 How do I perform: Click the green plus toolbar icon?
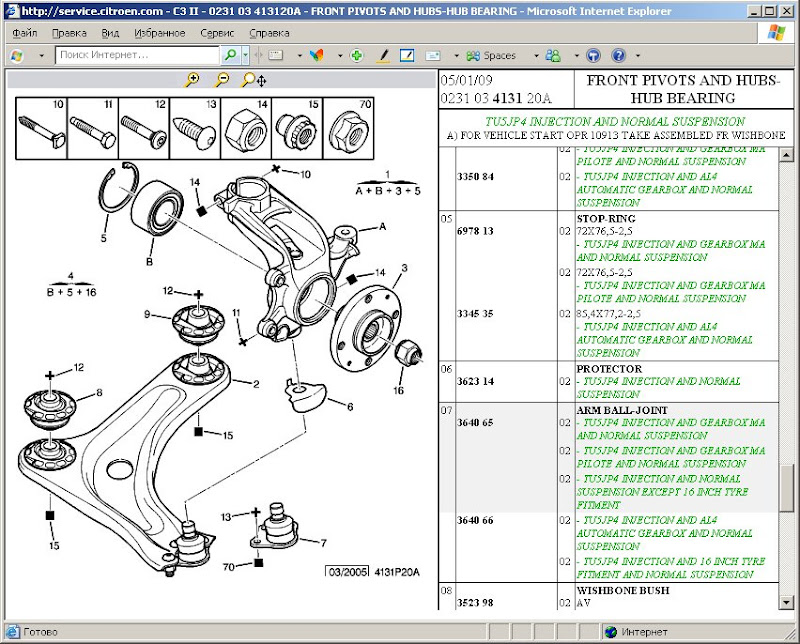[x=357, y=56]
